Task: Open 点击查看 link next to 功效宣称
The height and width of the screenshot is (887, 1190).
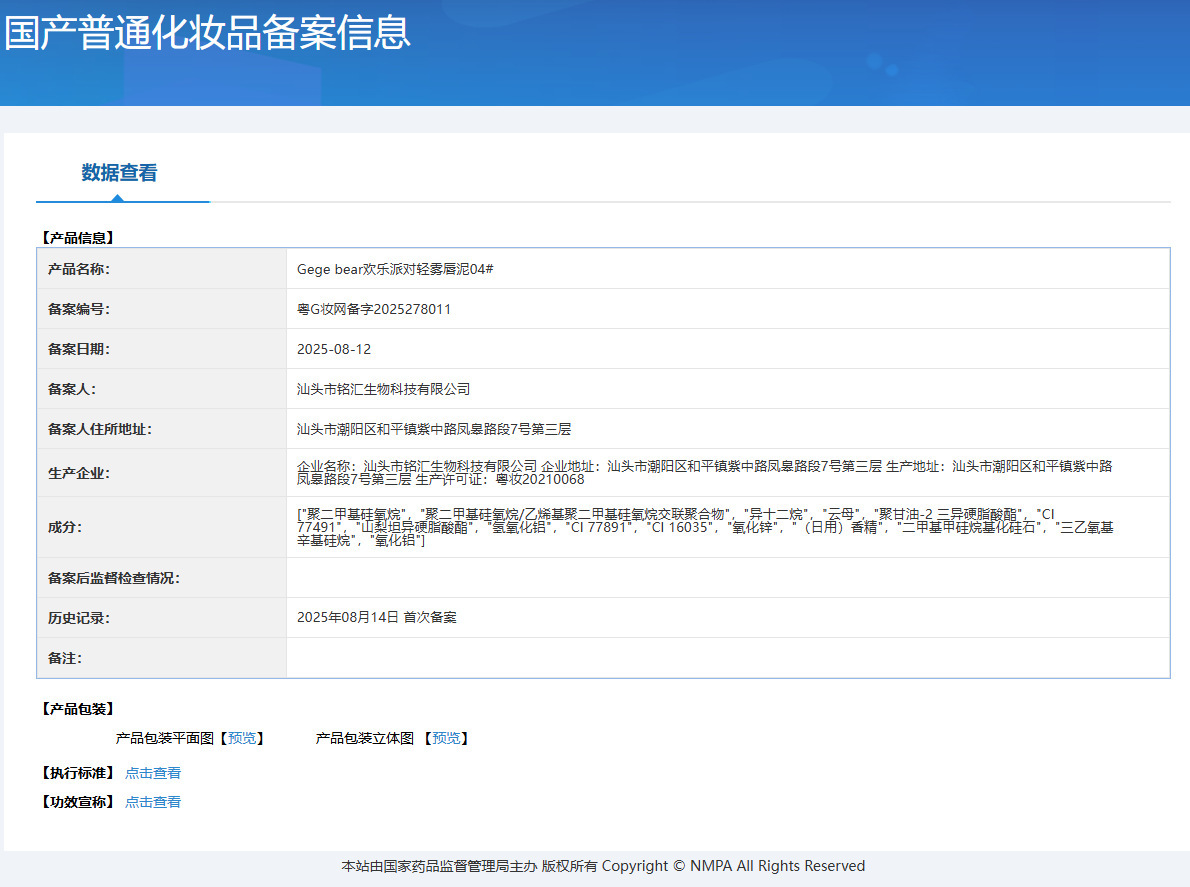Action: pos(153,802)
